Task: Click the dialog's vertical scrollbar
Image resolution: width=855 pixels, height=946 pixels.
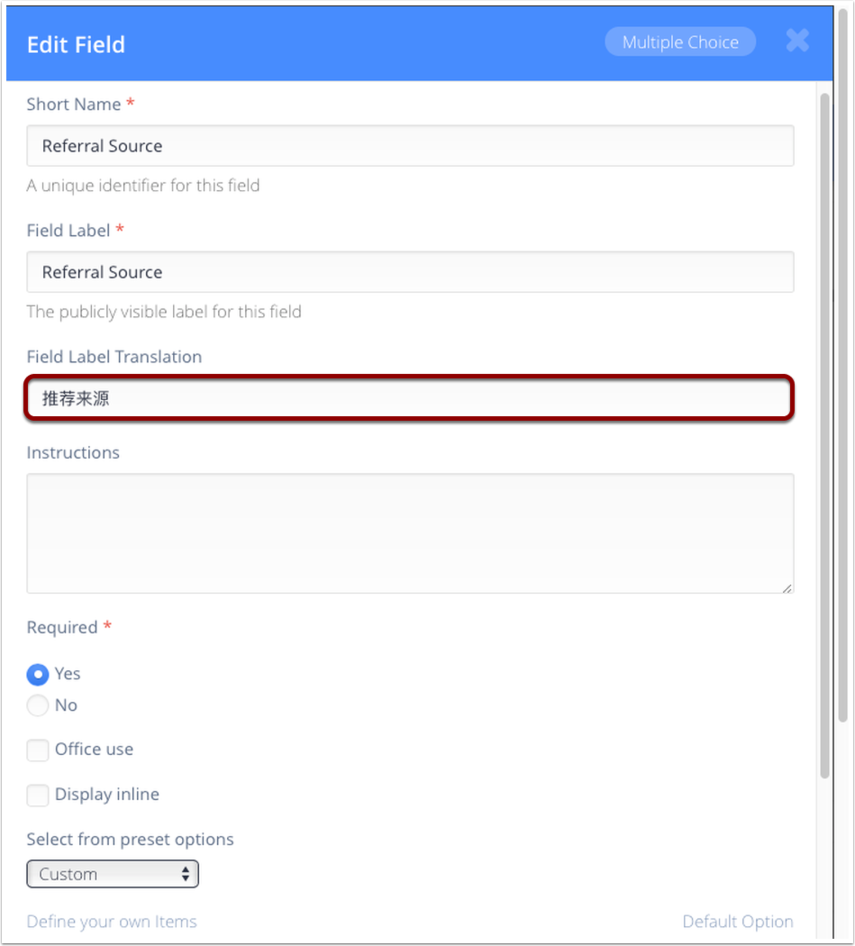Action: [x=825, y=430]
